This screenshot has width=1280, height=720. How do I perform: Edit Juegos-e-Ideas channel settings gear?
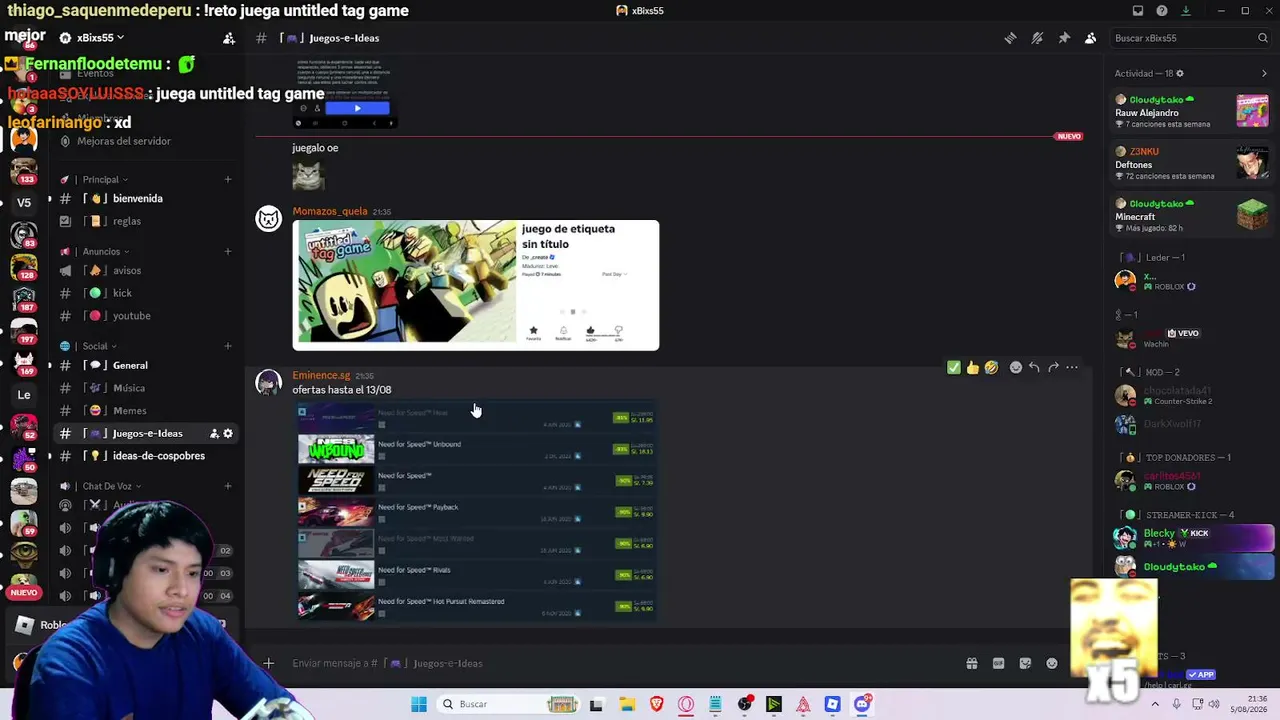[228, 433]
